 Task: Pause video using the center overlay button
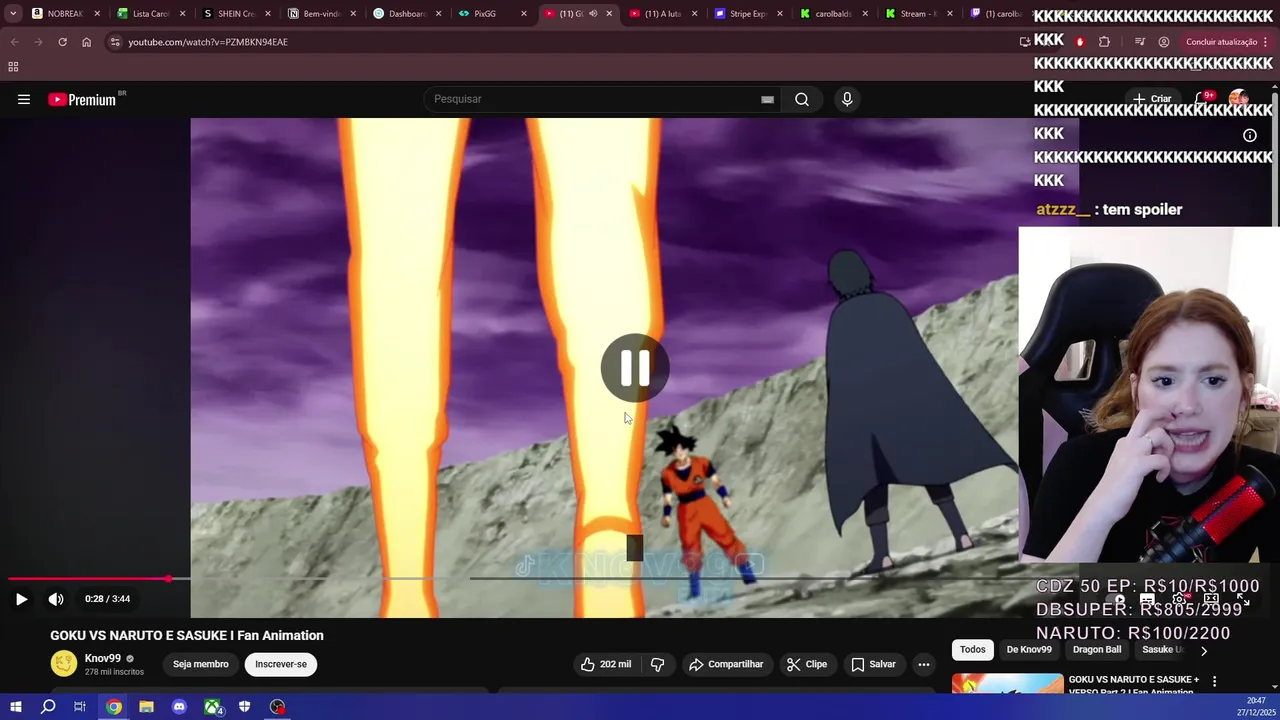(635, 368)
